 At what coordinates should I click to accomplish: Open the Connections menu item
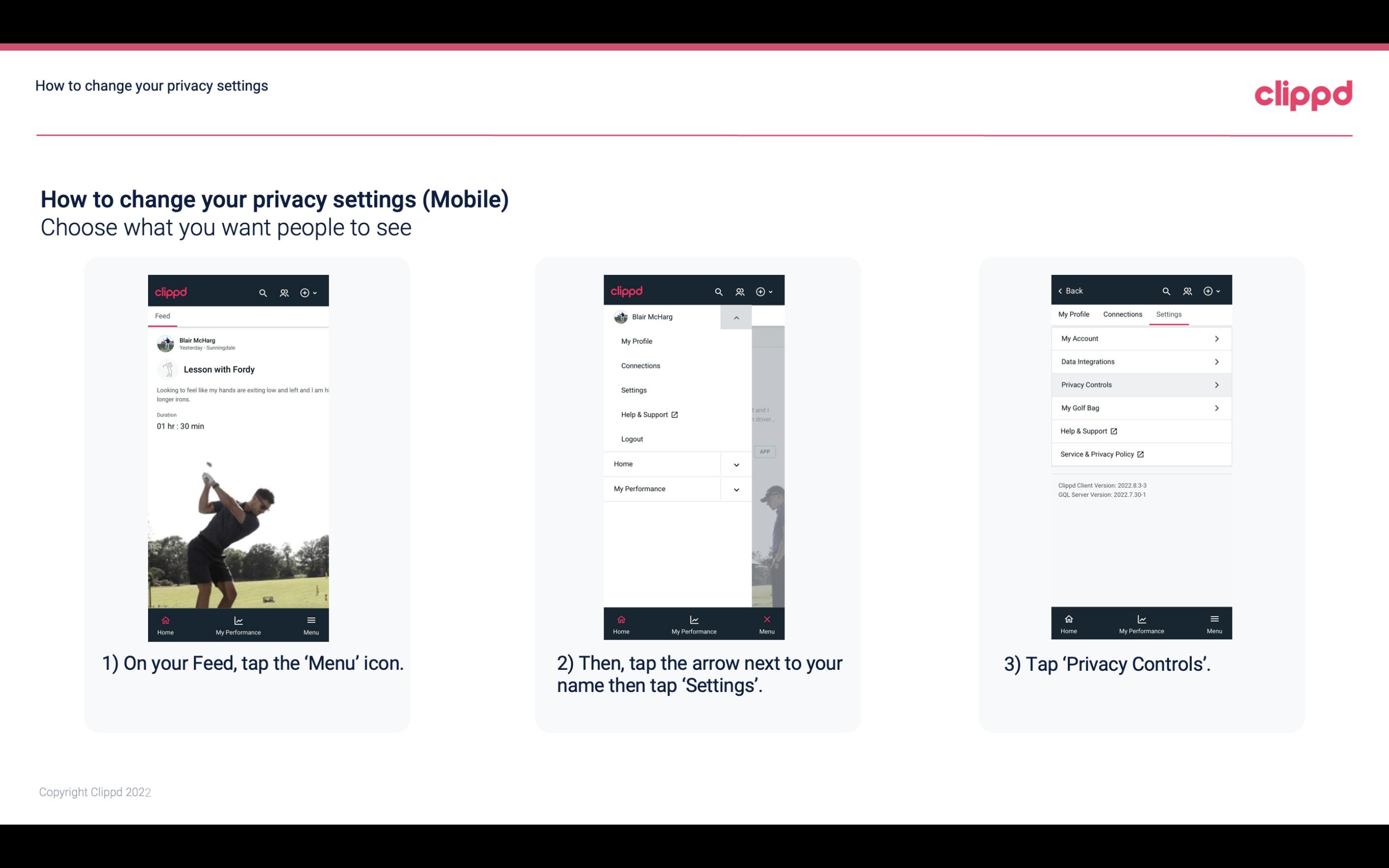[x=640, y=365]
